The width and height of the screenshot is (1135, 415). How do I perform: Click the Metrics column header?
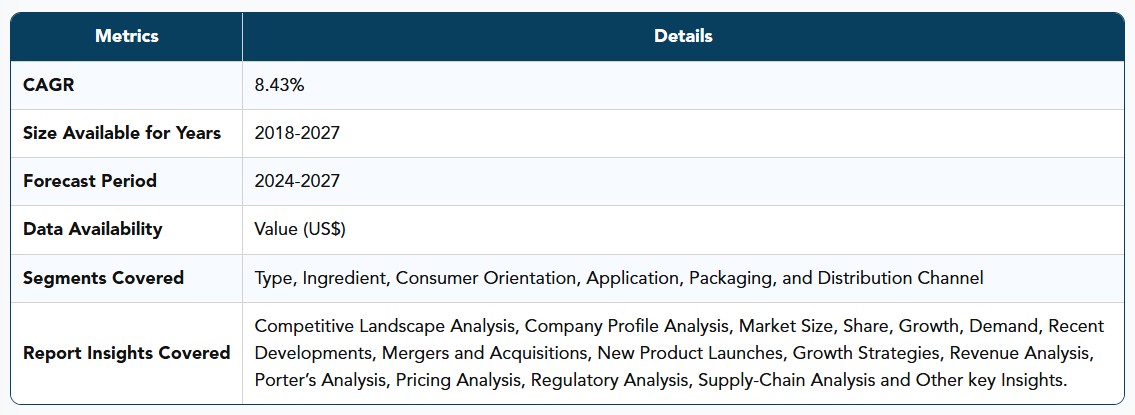[127, 36]
